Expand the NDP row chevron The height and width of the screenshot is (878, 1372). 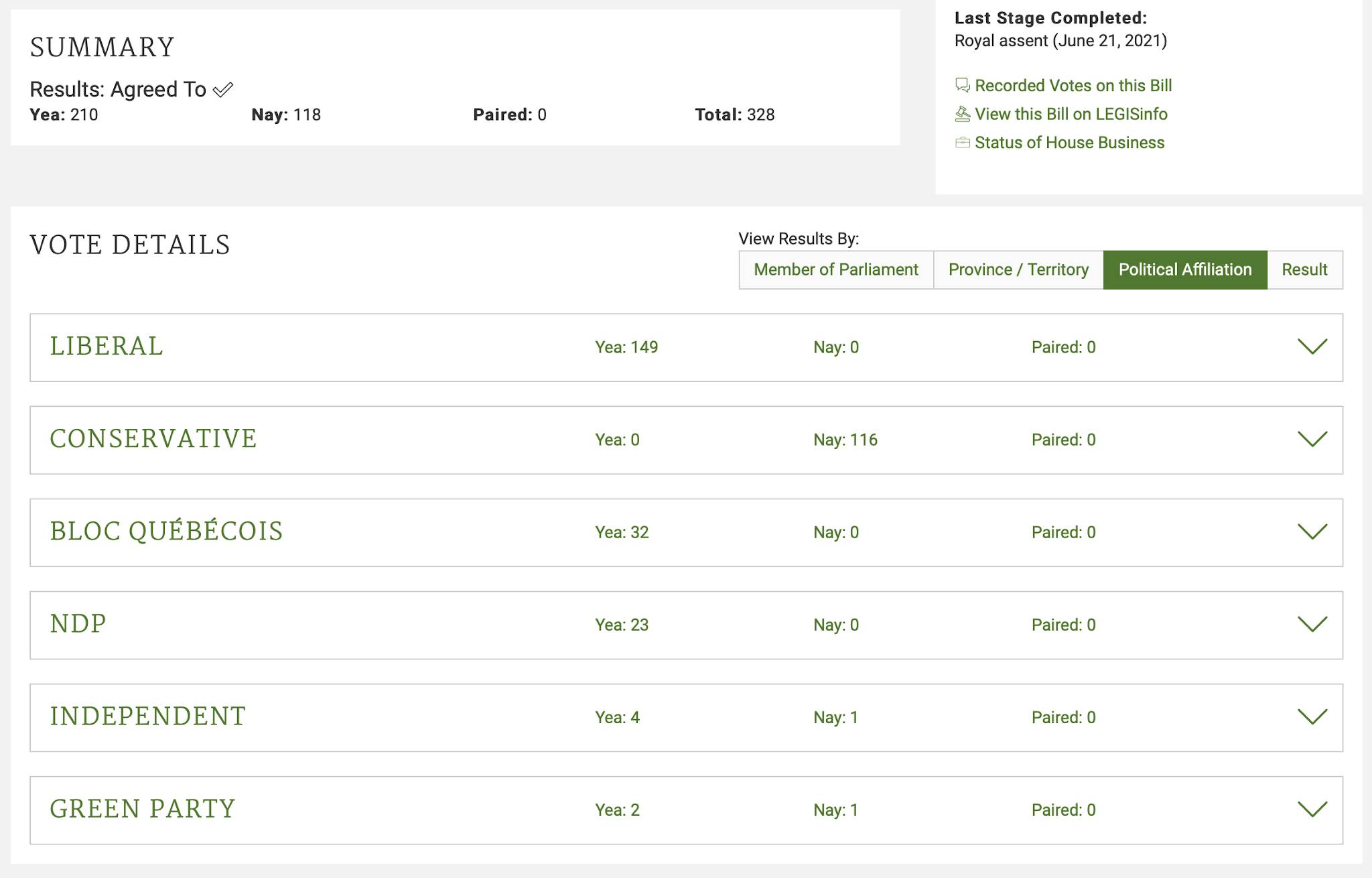[1312, 624]
